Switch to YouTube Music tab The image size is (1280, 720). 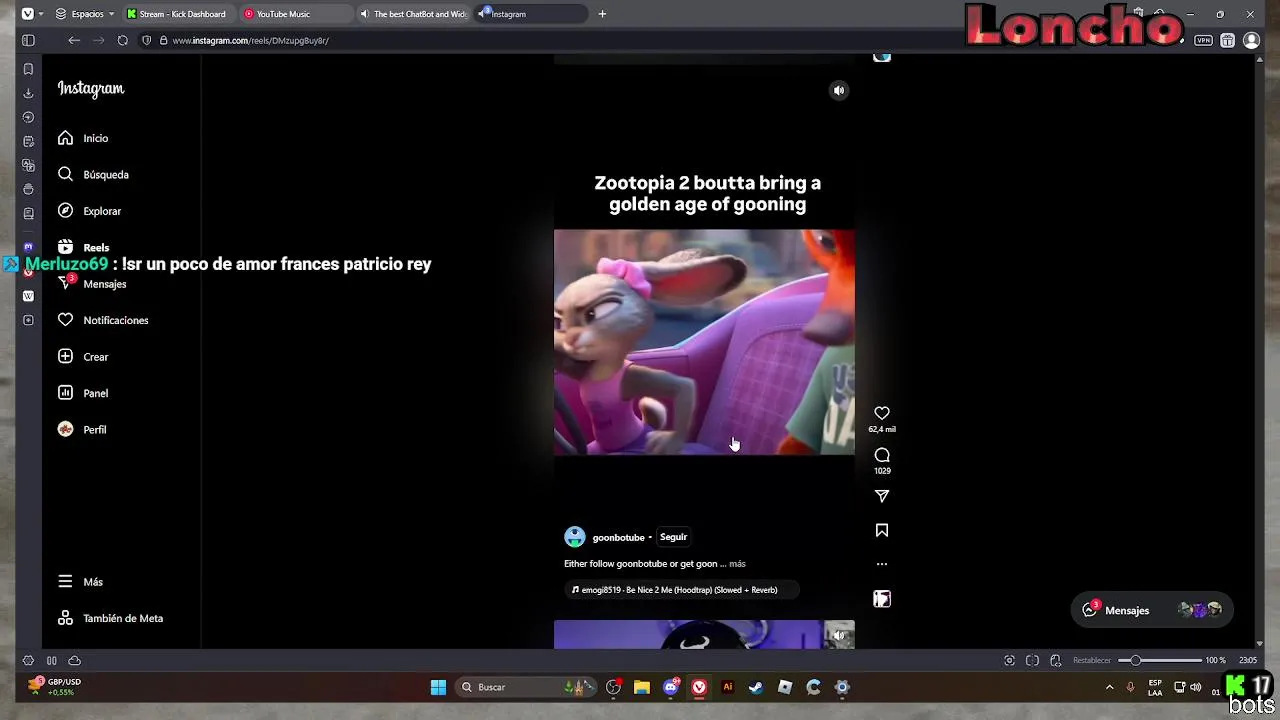(295, 14)
